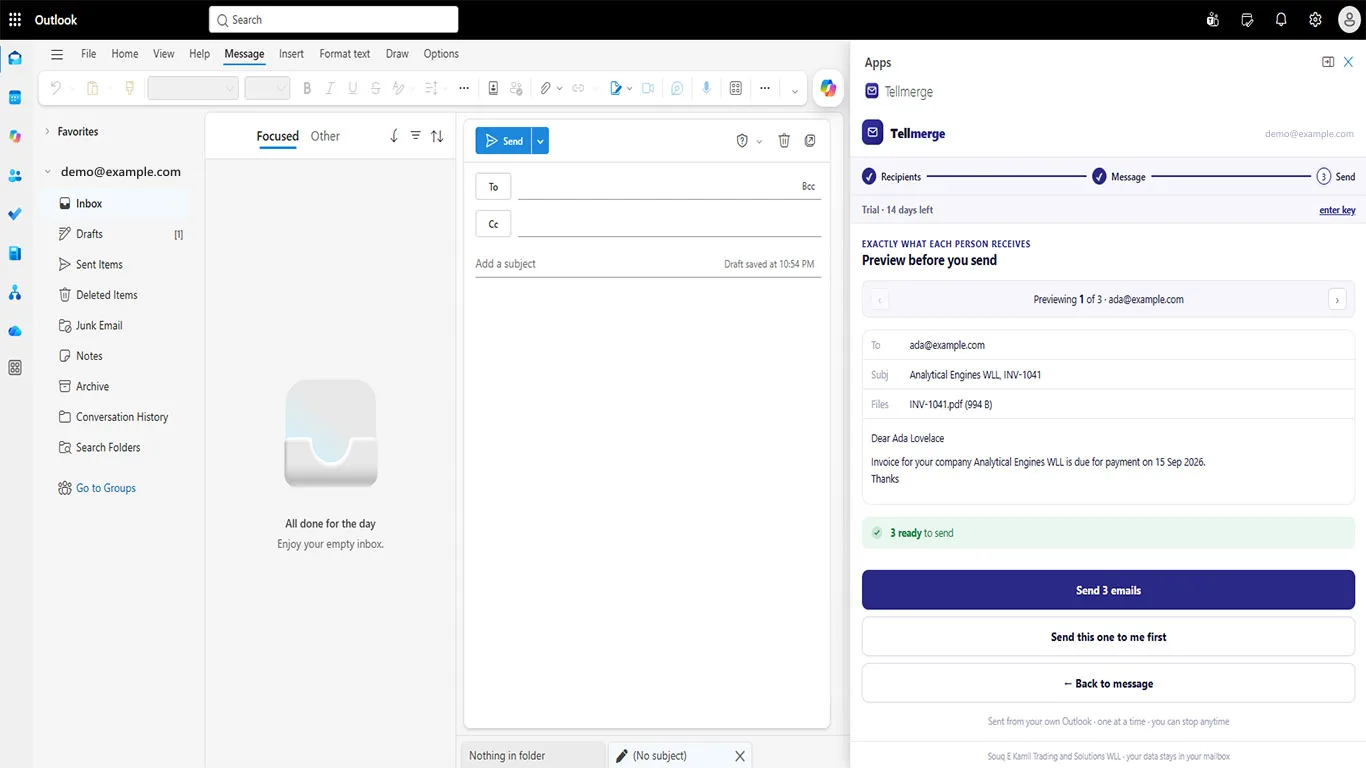Open the account profile avatar

pyautogui.click(x=1349, y=20)
